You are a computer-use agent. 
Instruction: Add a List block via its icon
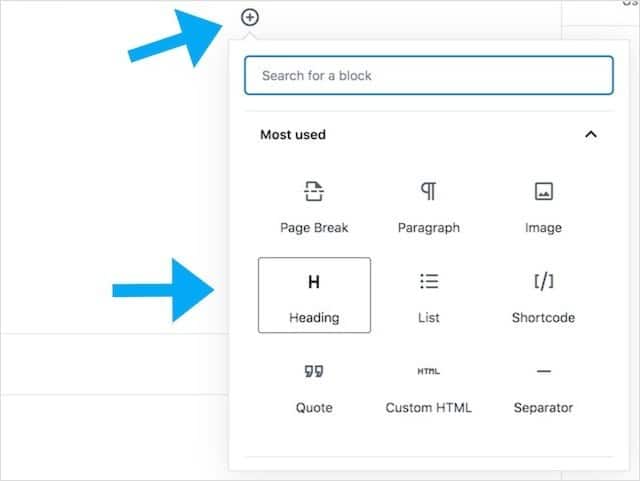[x=429, y=282]
